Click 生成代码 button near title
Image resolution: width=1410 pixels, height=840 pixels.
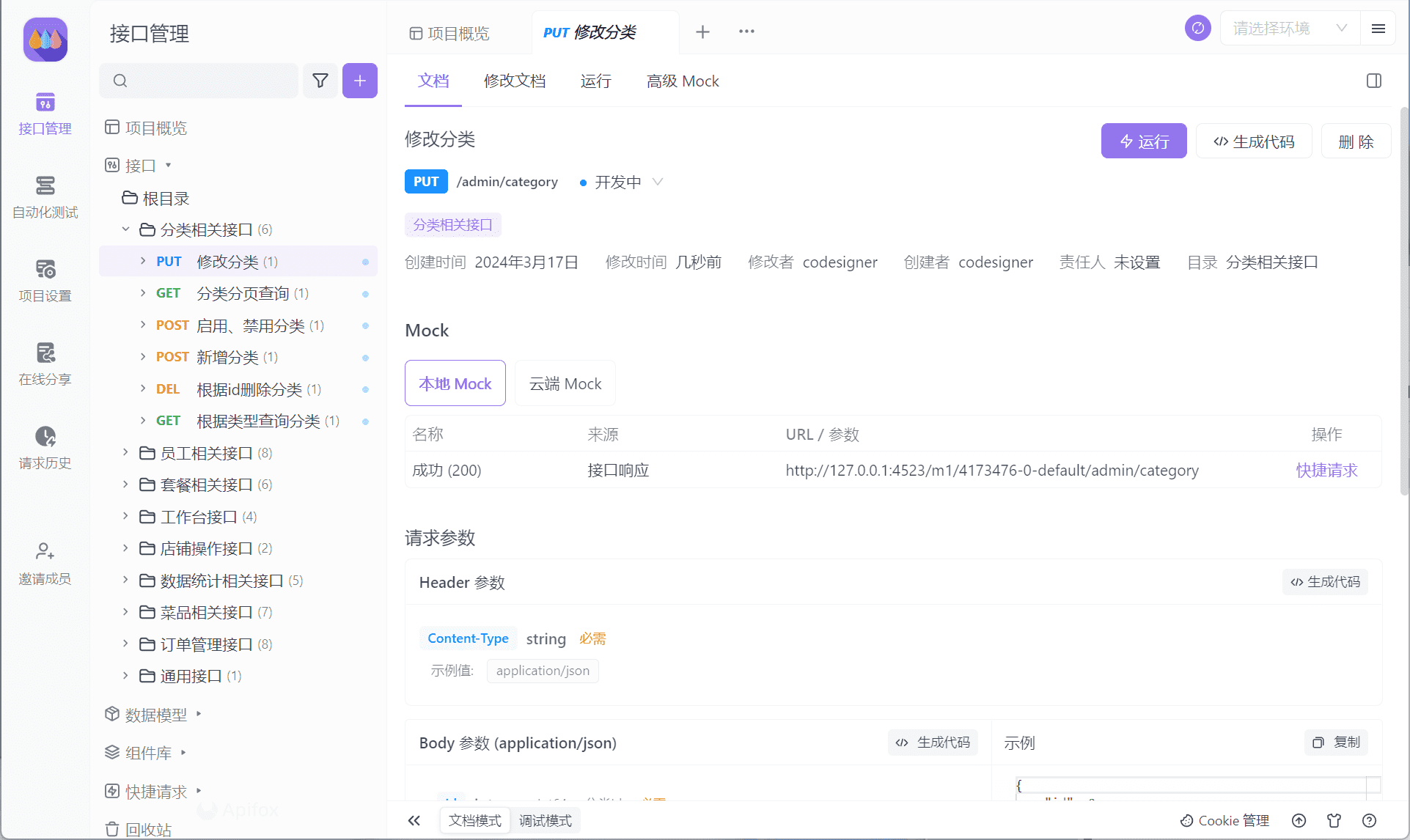(1254, 141)
